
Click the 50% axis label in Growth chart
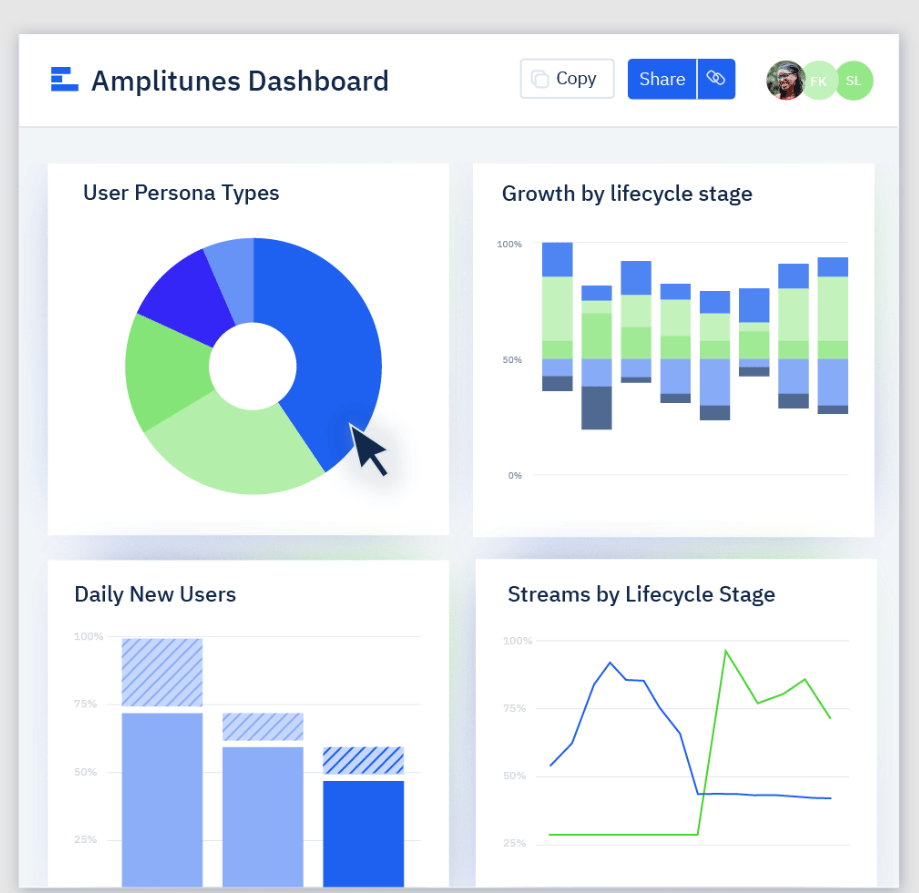click(x=512, y=359)
